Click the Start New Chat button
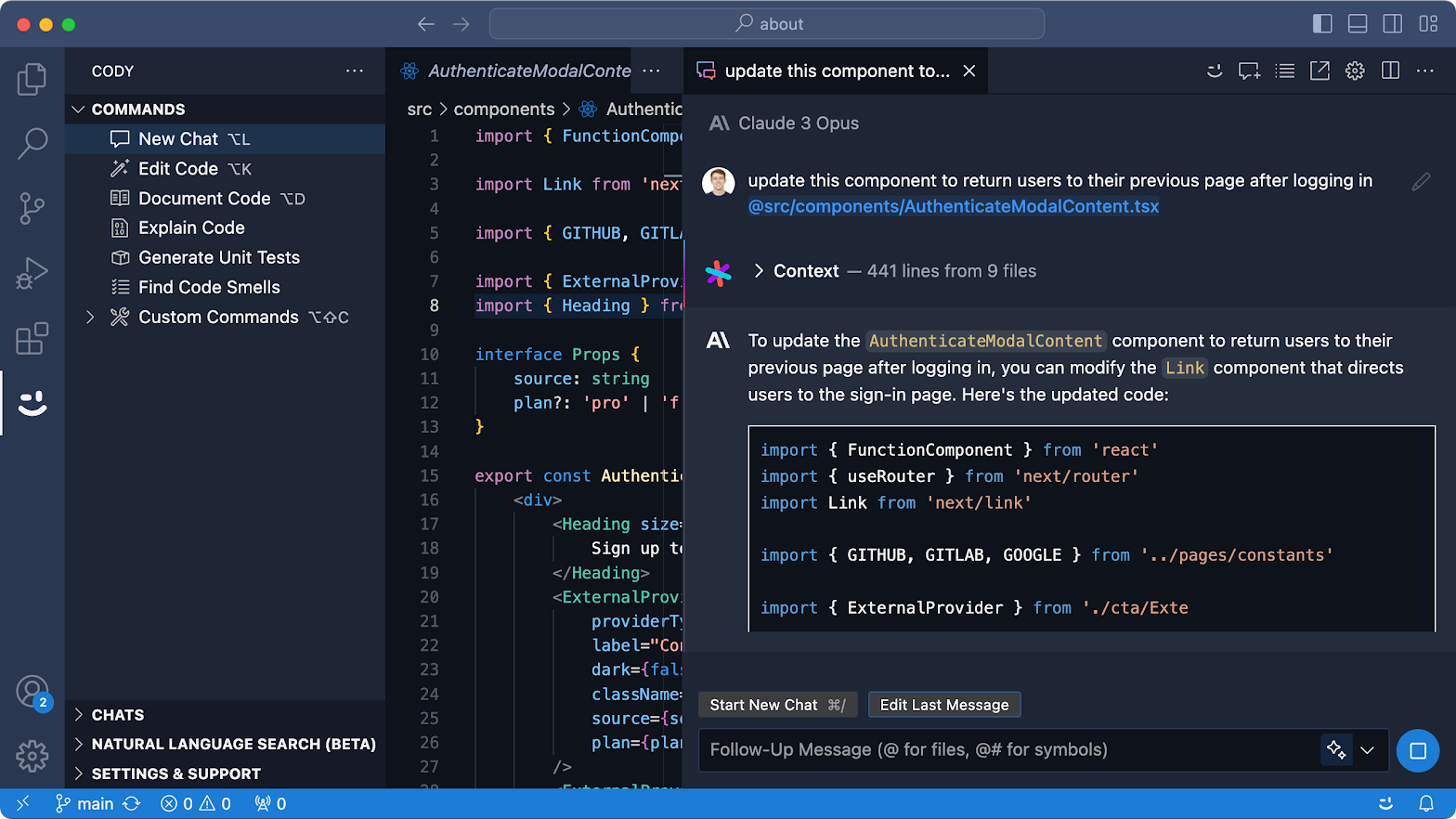The height and width of the screenshot is (819, 1456). pyautogui.click(x=777, y=705)
